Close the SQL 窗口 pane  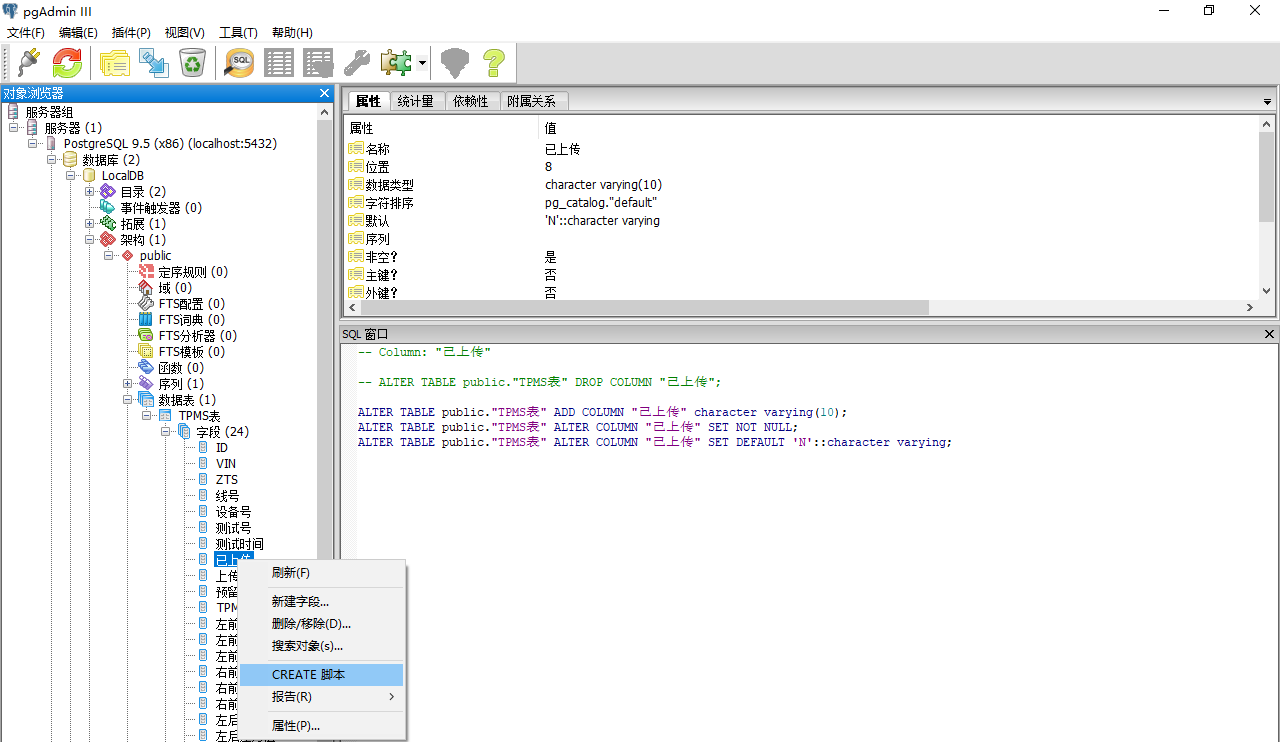tap(1270, 334)
